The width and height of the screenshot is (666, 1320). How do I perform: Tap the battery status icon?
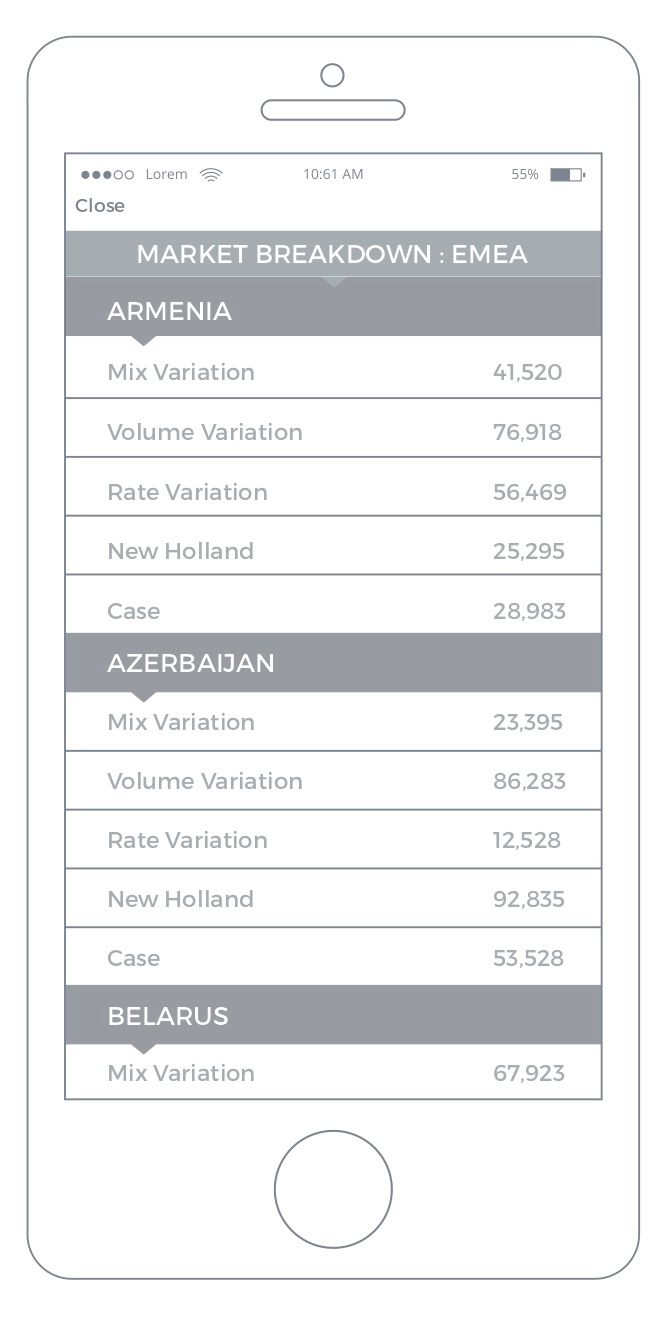pyautogui.click(x=566, y=174)
